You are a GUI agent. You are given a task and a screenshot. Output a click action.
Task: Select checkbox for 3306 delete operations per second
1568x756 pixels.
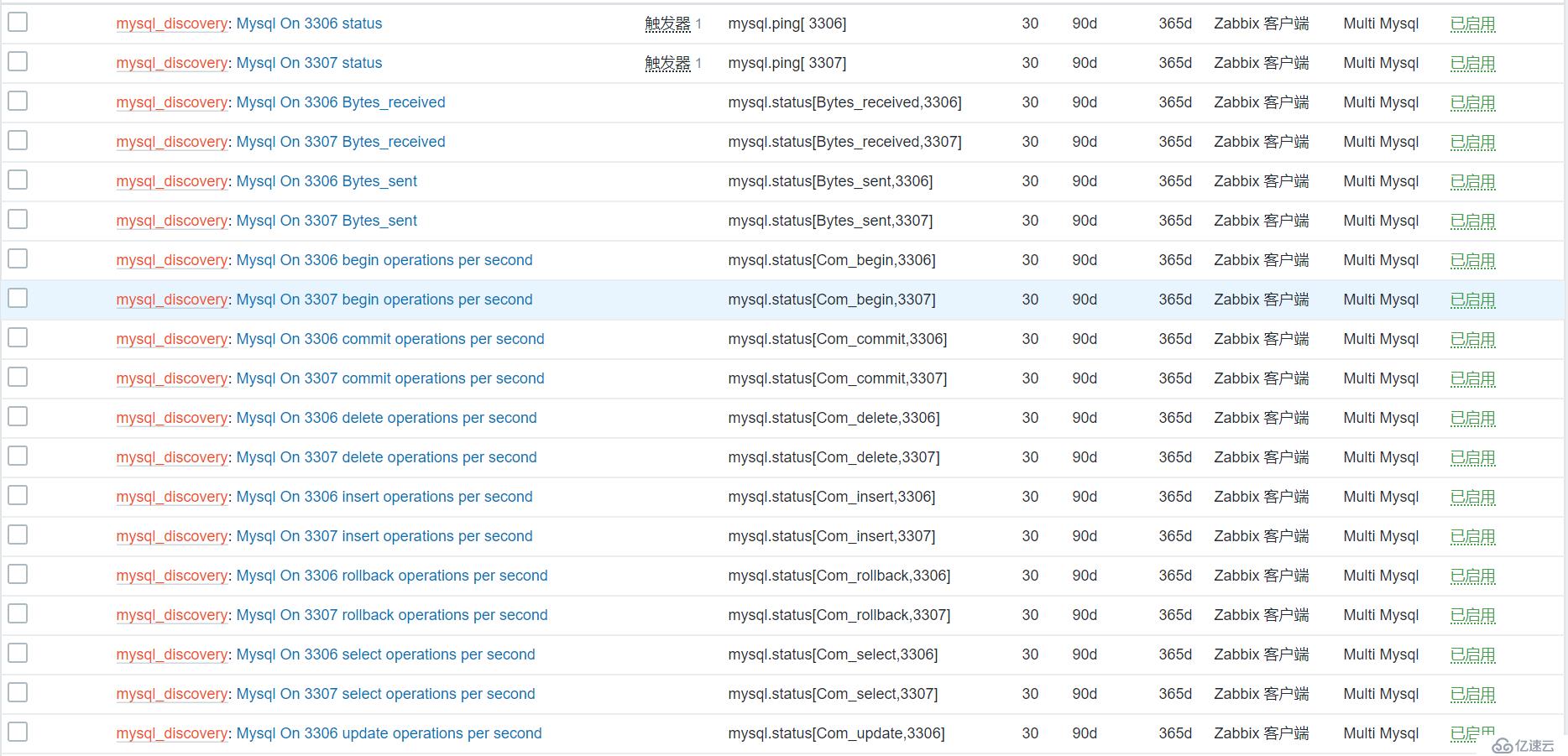[x=18, y=416]
